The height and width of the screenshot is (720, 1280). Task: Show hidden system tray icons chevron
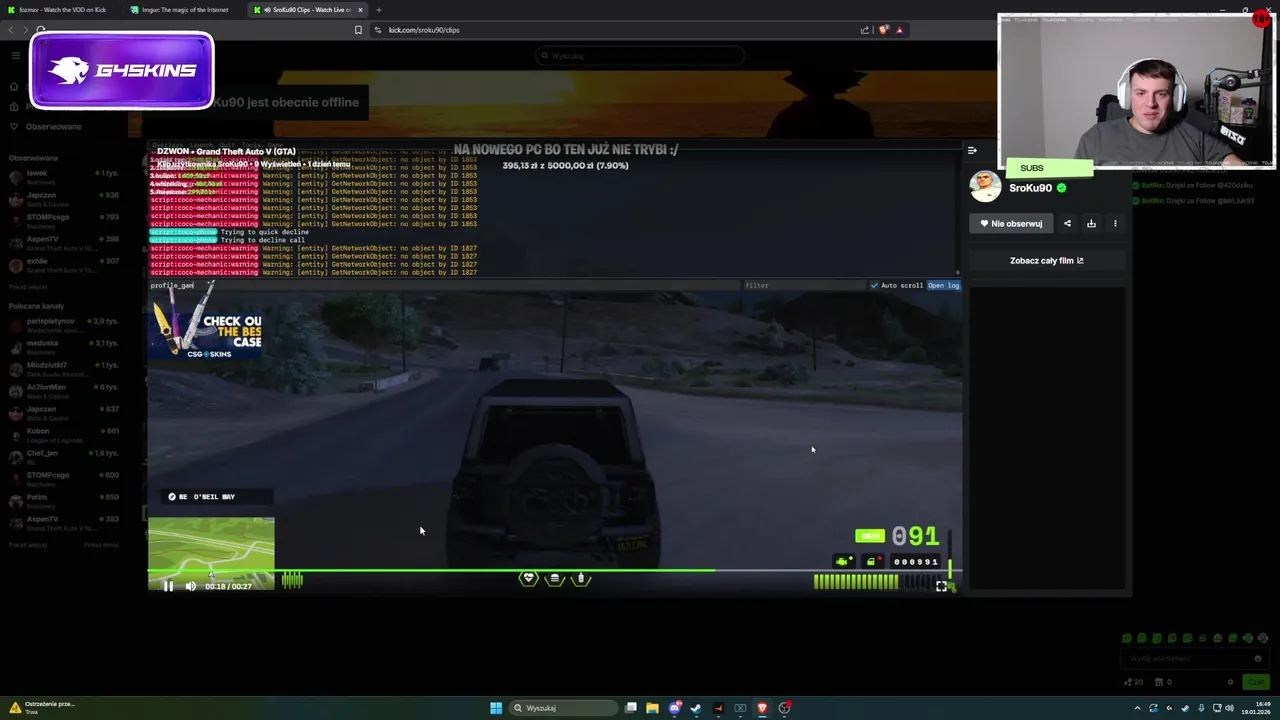[x=1137, y=708]
